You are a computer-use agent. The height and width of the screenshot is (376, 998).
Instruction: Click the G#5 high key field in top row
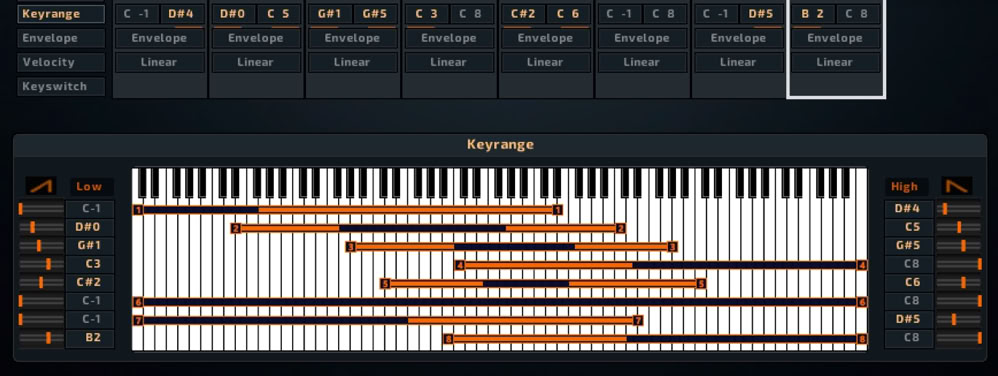[376, 14]
